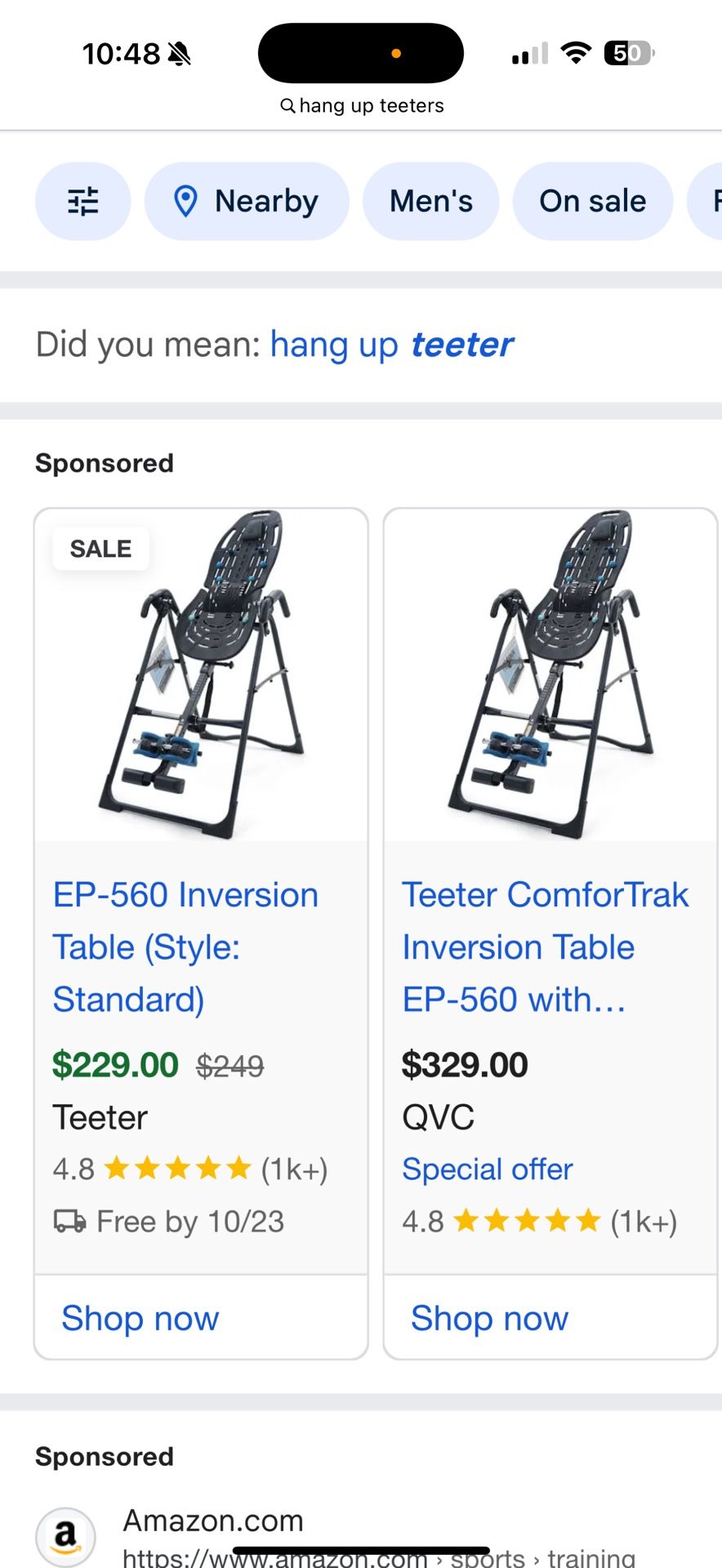Open EP-560 Inversion Table title link
Image resolution: width=722 pixels, height=1568 pixels.
[x=185, y=947]
